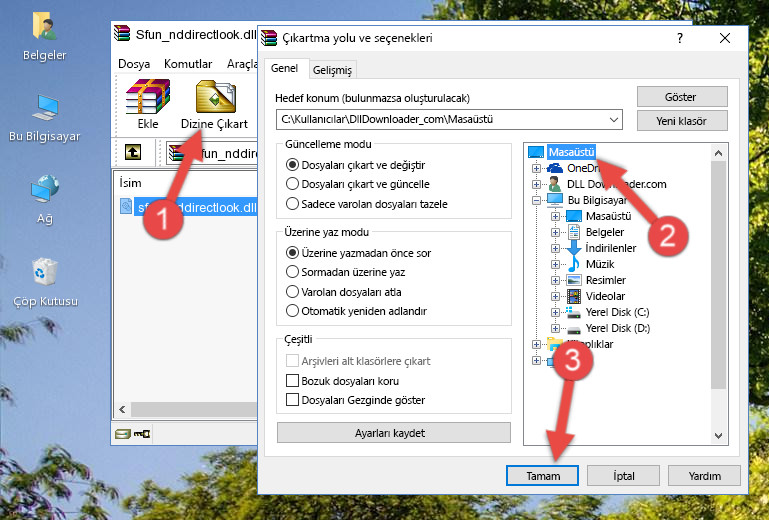
Task: Enable Bozuk dosyaları koru checkbox
Action: tap(292, 381)
